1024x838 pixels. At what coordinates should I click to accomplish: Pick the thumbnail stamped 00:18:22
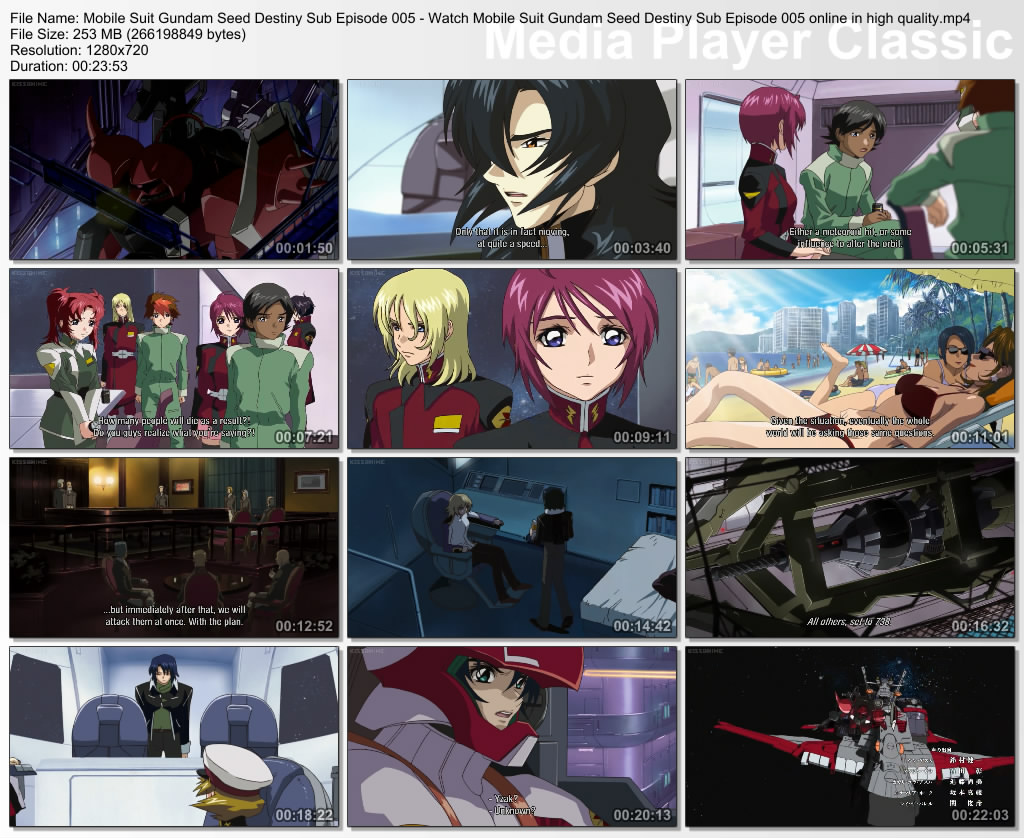pos(174,737)
